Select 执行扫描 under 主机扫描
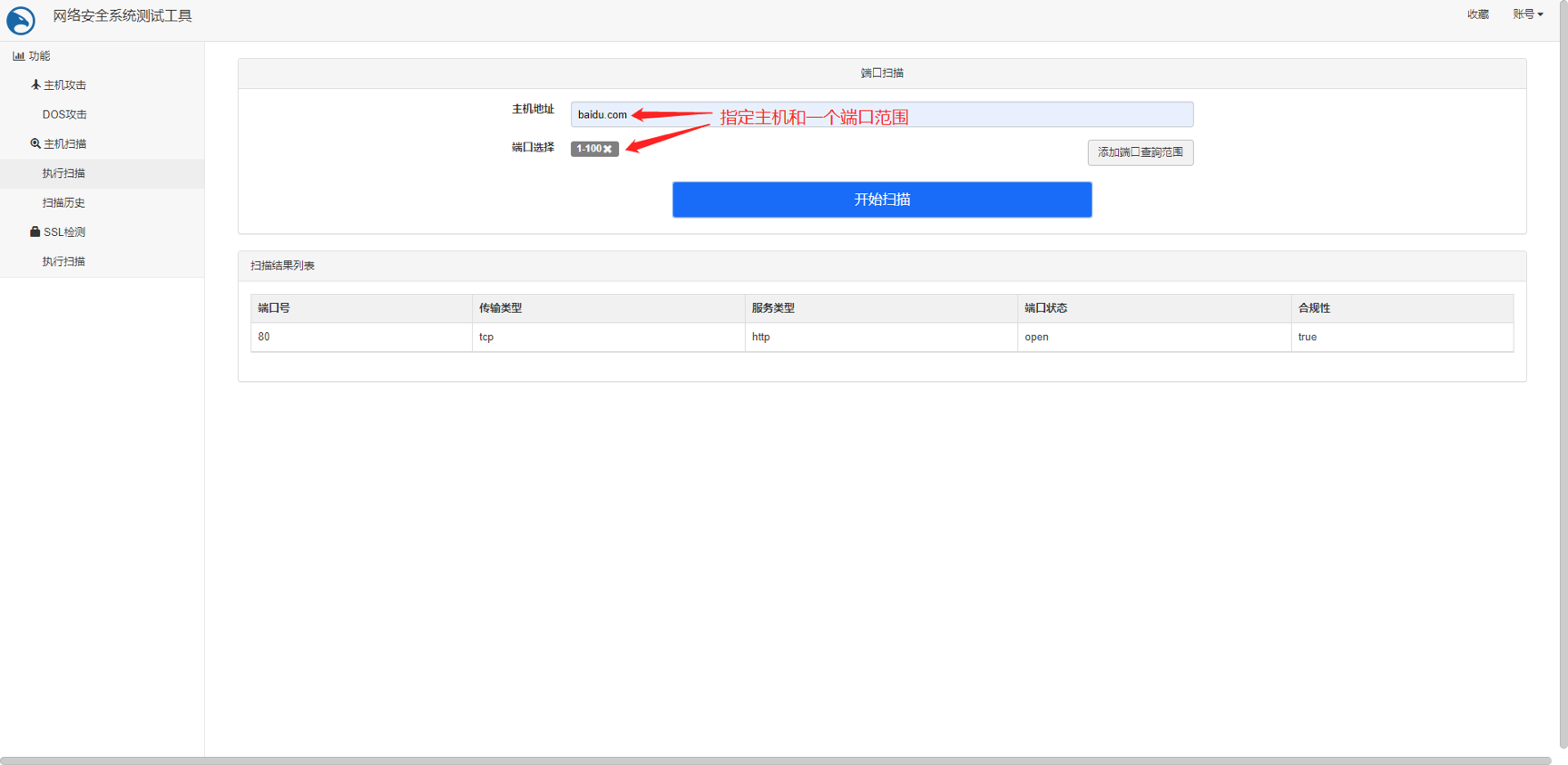Screen dimensions: 1568x765 tap(64, 173)
